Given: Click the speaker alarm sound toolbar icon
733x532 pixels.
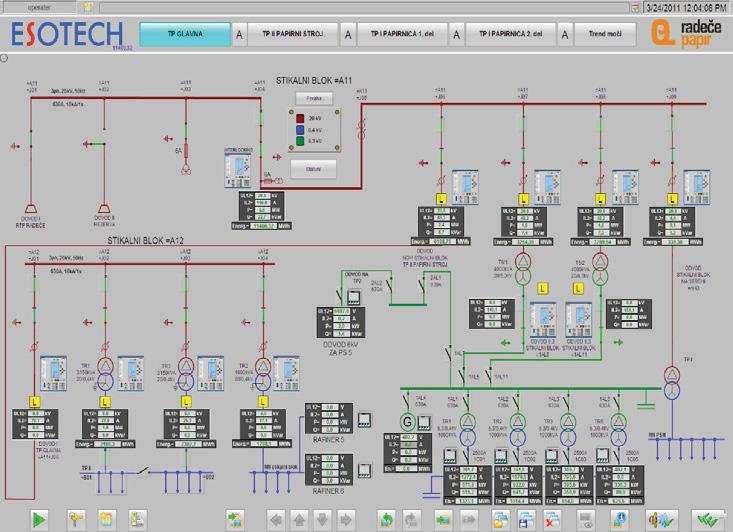Looking at the screenshot, I should point(661,519).
